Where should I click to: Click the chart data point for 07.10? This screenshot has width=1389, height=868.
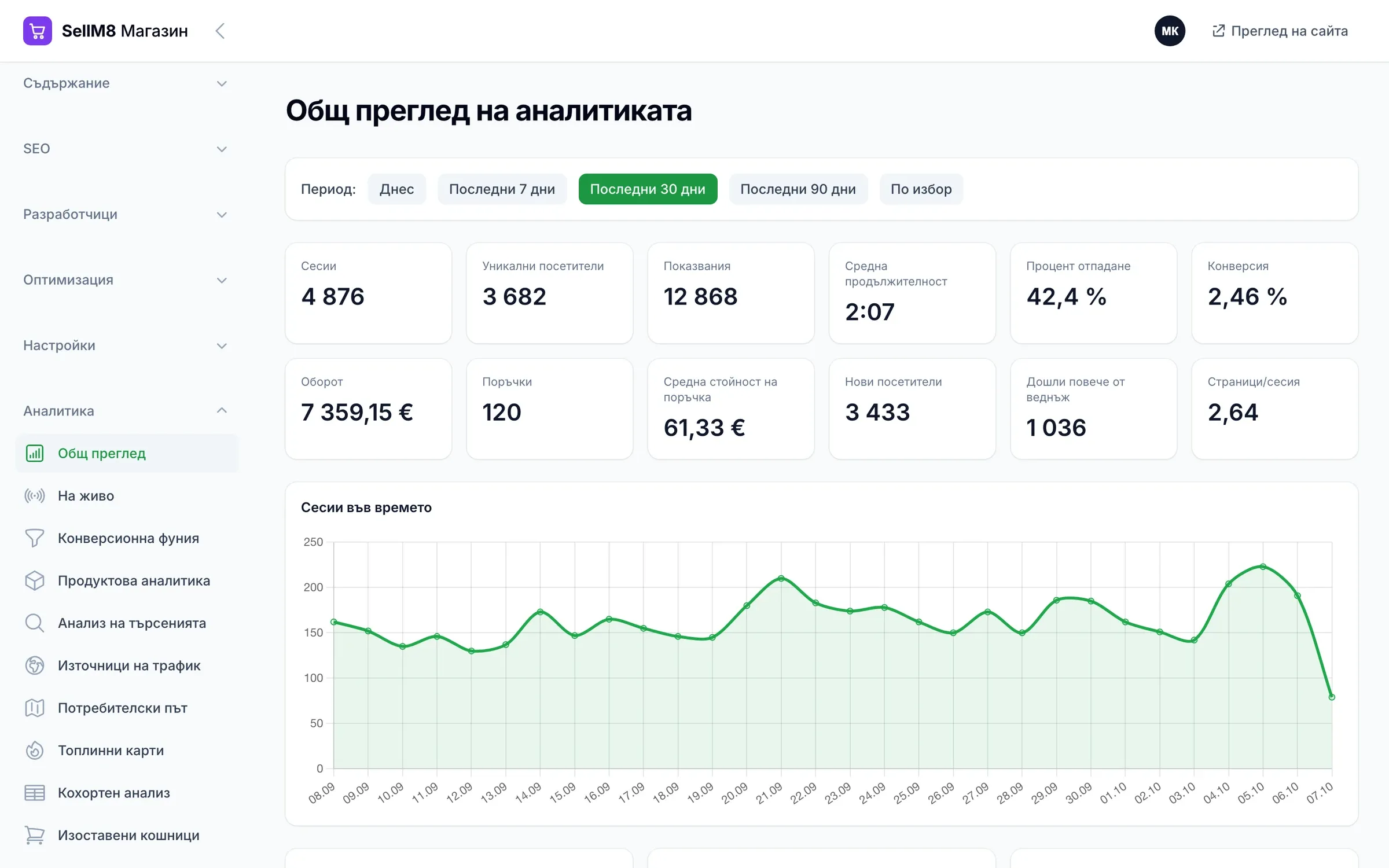[x=1332, y=697]
